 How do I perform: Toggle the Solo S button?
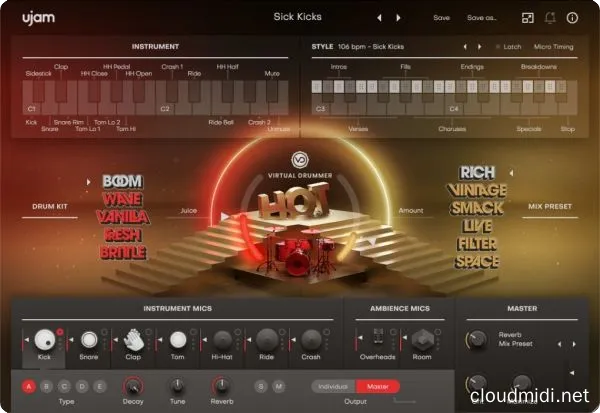pos(262,386)
